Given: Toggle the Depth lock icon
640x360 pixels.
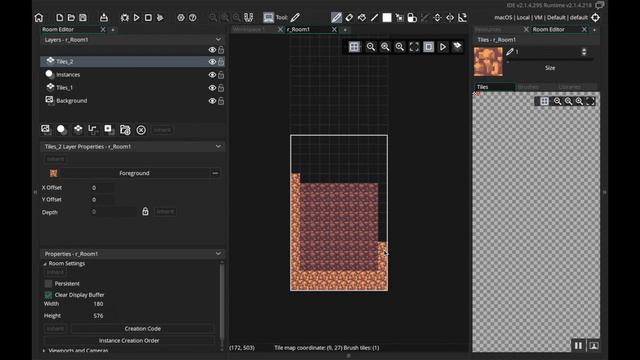Looking at the screenshot, I should coord(145,211).
